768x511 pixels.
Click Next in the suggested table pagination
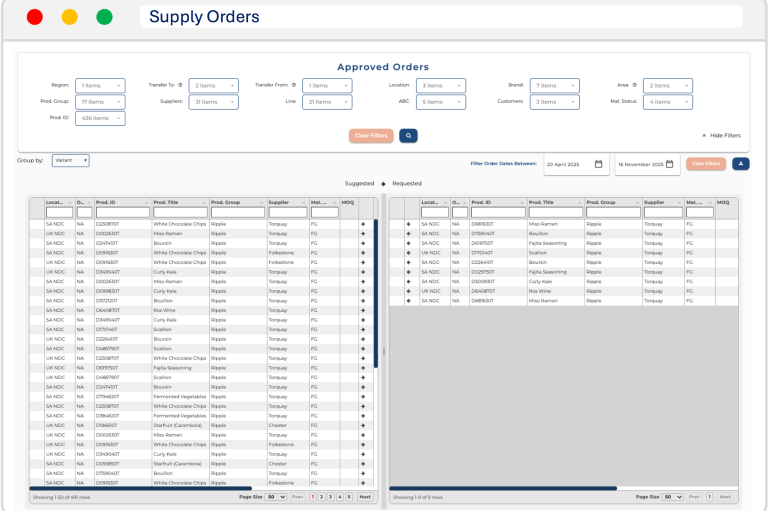click(x=364, y=497)
